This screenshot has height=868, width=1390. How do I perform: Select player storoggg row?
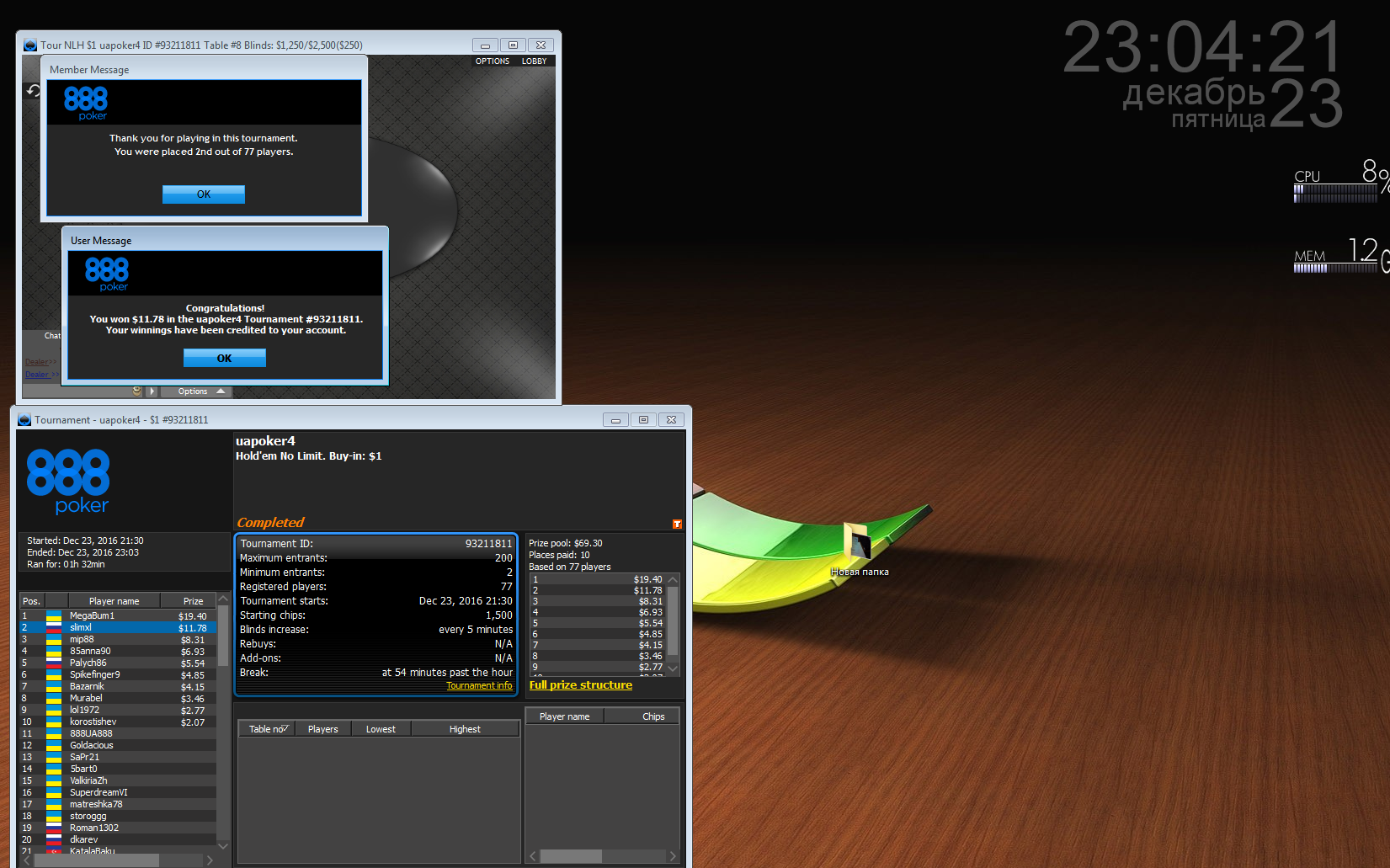pyautogui.click(x=118, y=816)
